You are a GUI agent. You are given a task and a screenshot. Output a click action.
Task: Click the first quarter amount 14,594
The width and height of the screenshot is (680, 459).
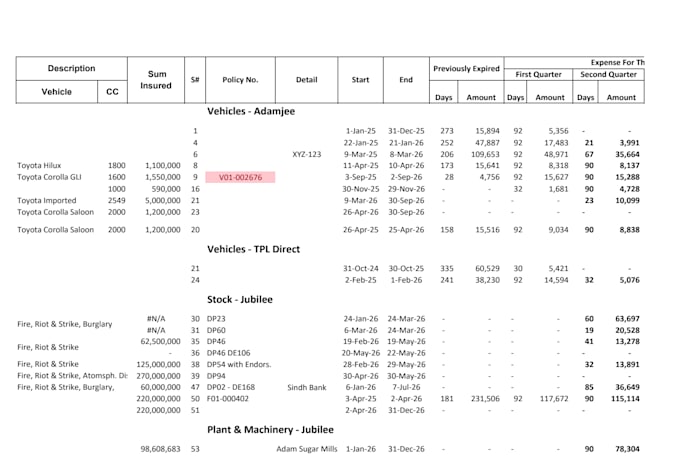point(556,280)
